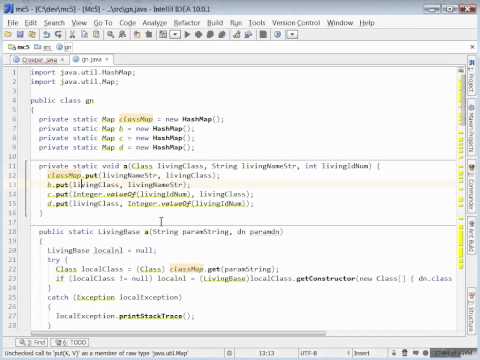Click the Hector inspector status icon

tap(405, 353)
